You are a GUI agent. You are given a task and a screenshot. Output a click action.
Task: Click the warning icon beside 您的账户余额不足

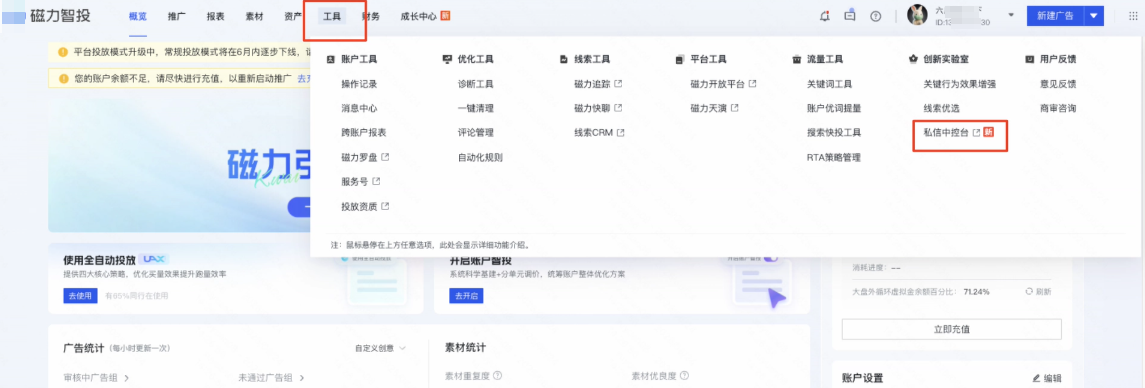(63, 77)
